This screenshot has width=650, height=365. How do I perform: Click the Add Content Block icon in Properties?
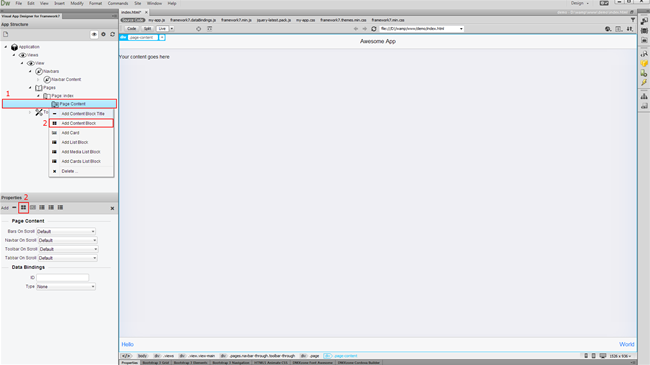coord(23,207)
